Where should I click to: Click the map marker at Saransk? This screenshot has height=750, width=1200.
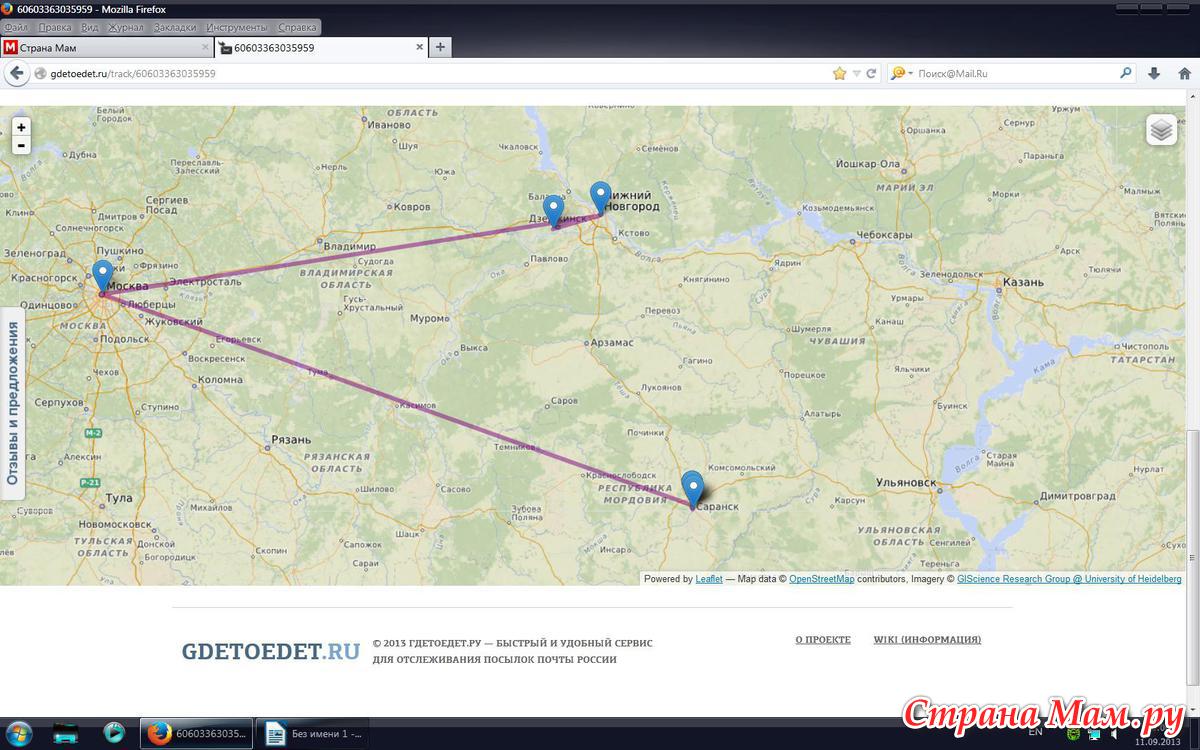[692, 489]
